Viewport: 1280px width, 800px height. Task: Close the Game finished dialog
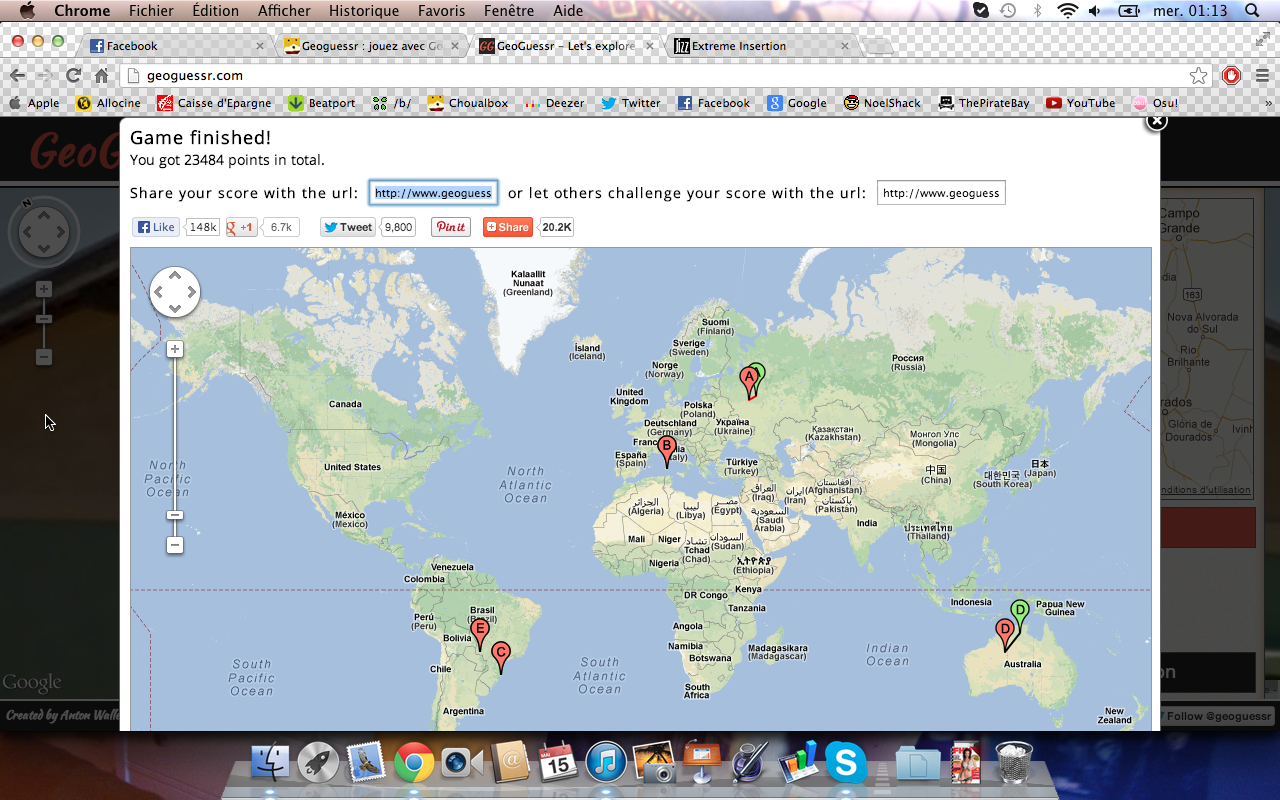1156,121
